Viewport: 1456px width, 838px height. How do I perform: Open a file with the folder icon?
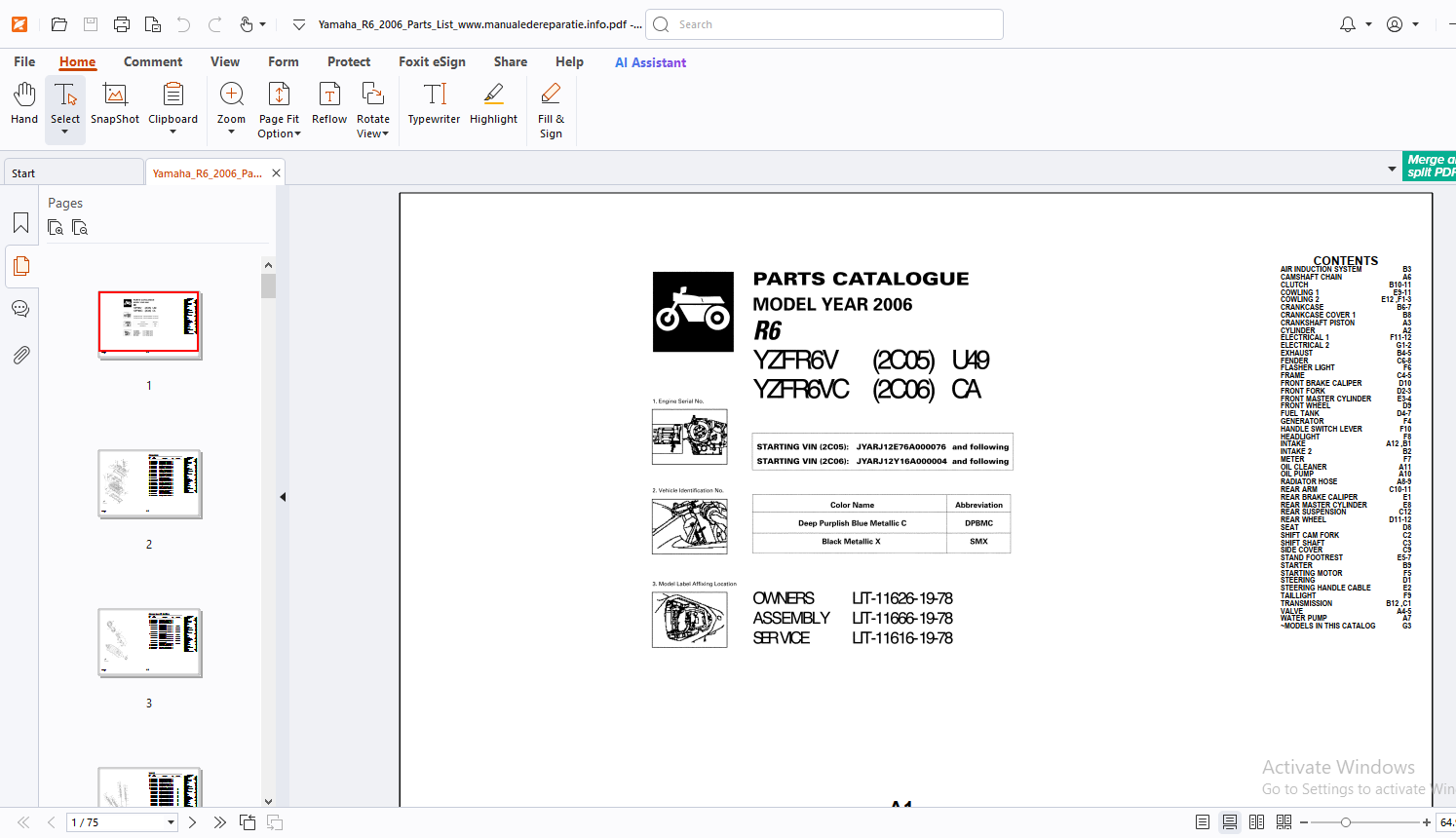(x=59, y=24)
